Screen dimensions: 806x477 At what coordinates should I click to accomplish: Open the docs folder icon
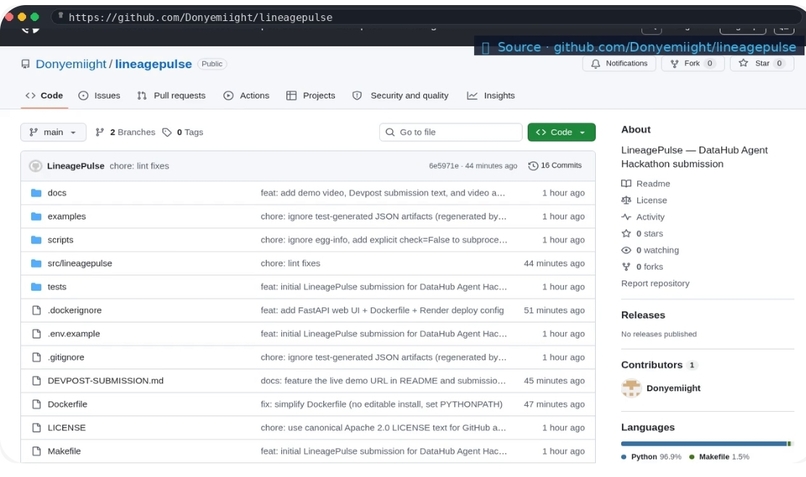pos(36,193)
